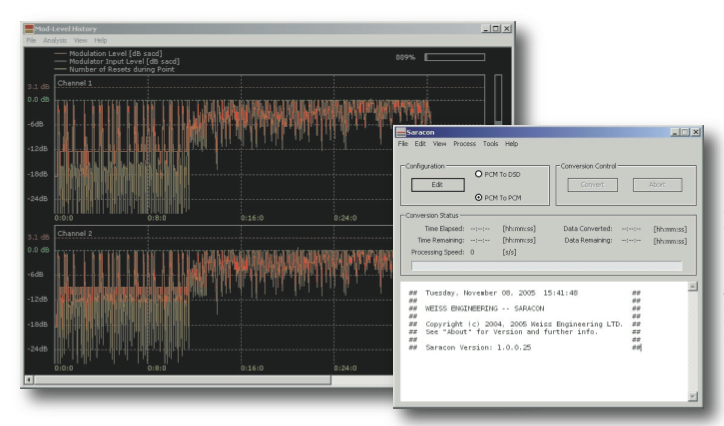The image size is (724, 426).
Task: Open the Process menu in Saracon
Action: (464, 144)
